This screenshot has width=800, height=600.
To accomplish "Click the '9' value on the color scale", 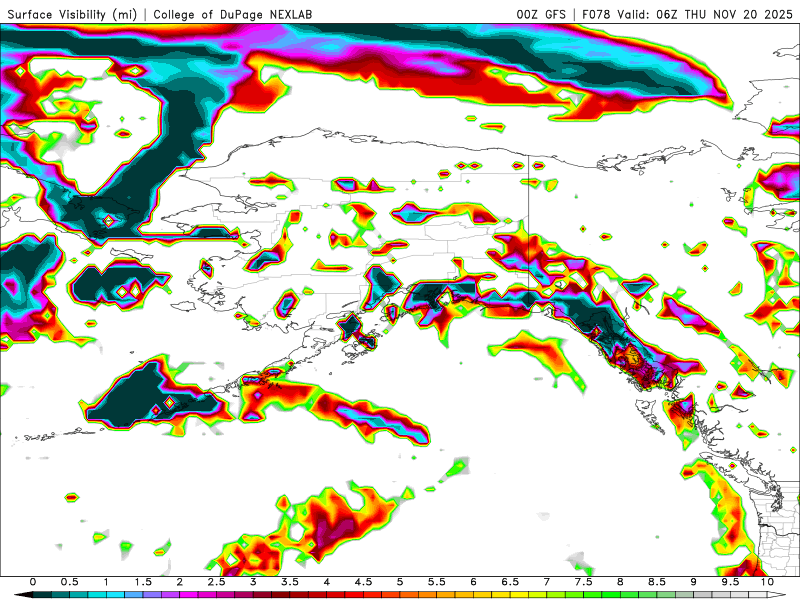I will click(x=694, y=582).
